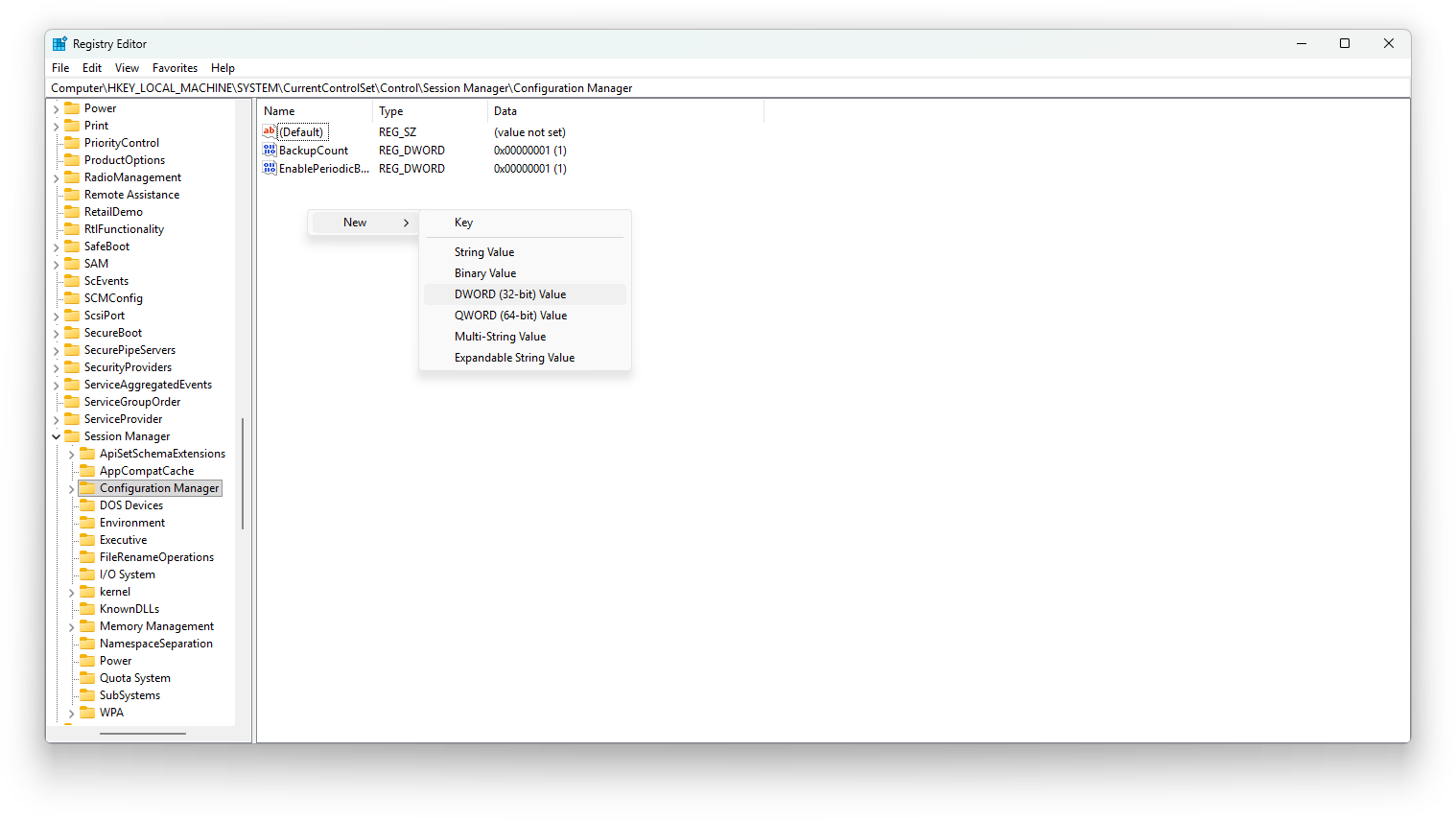Click the I/O System folder icon
The image size is (1456, 821).
click(x=87, y=575)
